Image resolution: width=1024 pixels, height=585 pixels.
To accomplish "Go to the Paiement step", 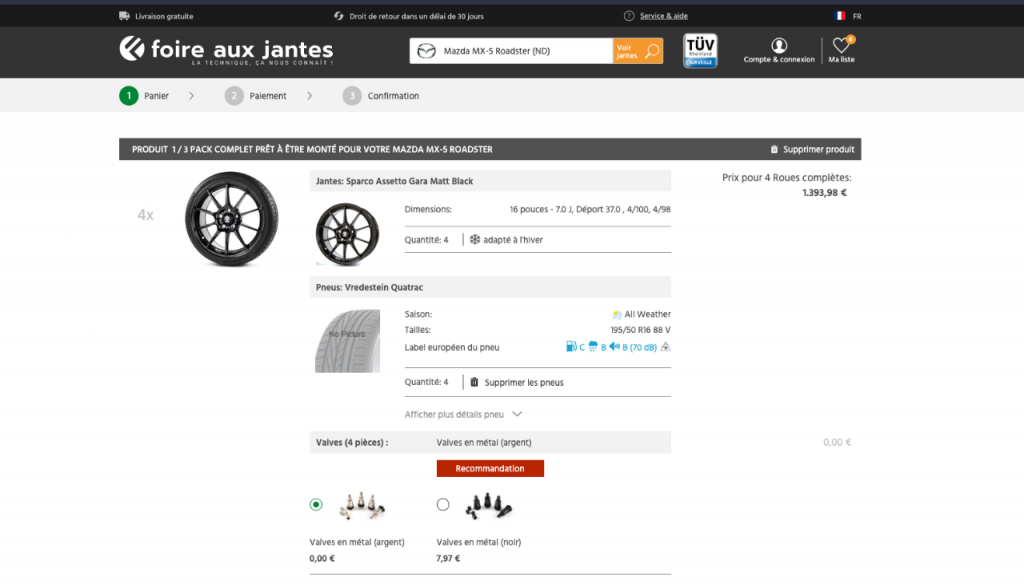I will (x=268, y=96).
